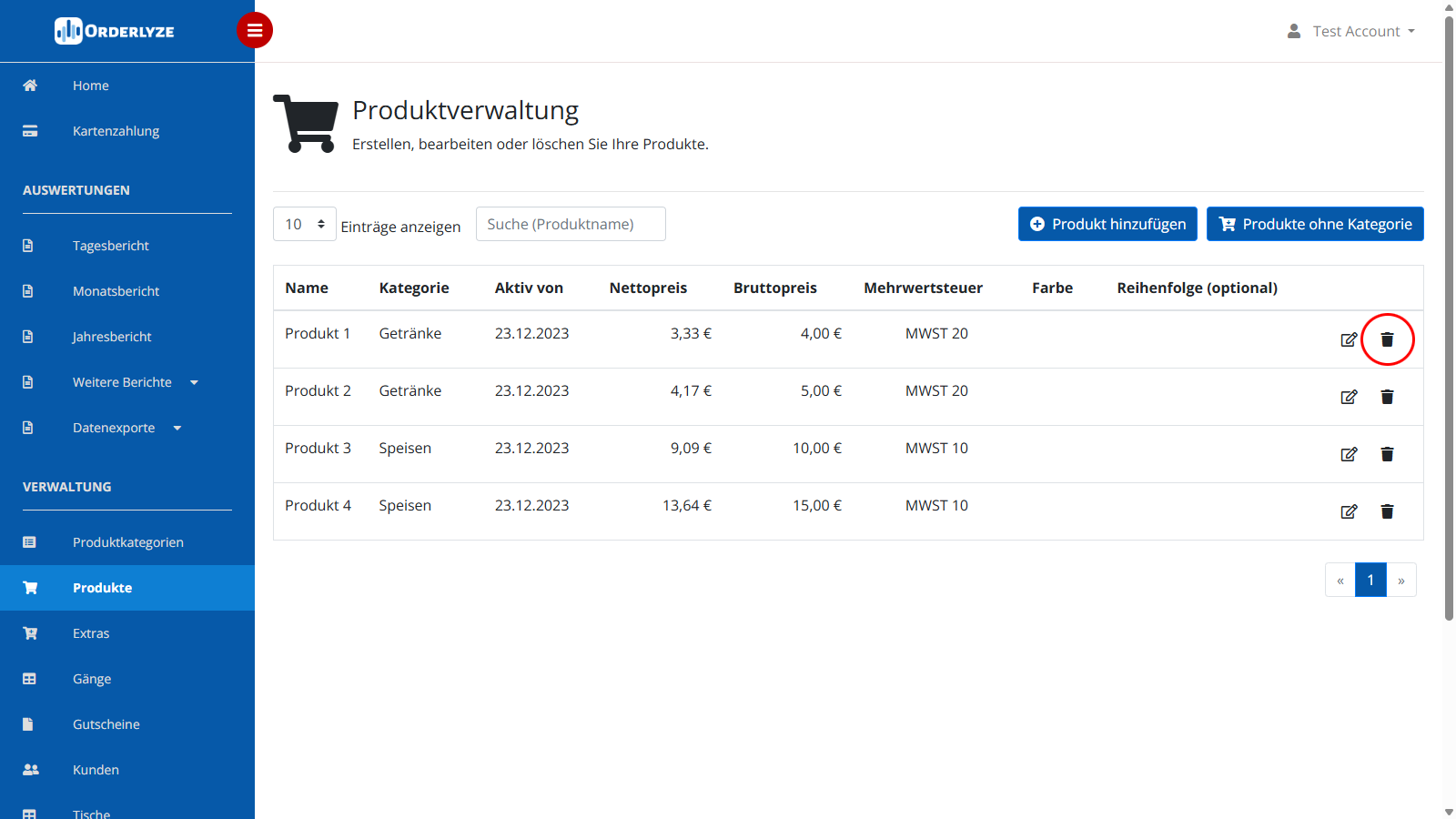Click the red hamburger menu button
Screen dimensions: 1456x819
pos(255,30)
